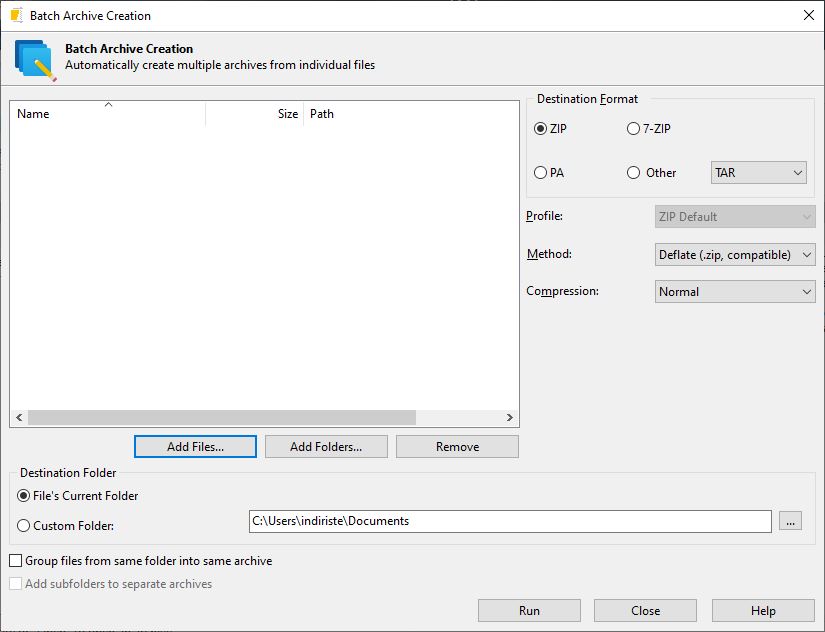The image size is (825, 632).
Task: Enable Group files from same folder checkbox
Action: pyautogui.click(x=16, y=561)
